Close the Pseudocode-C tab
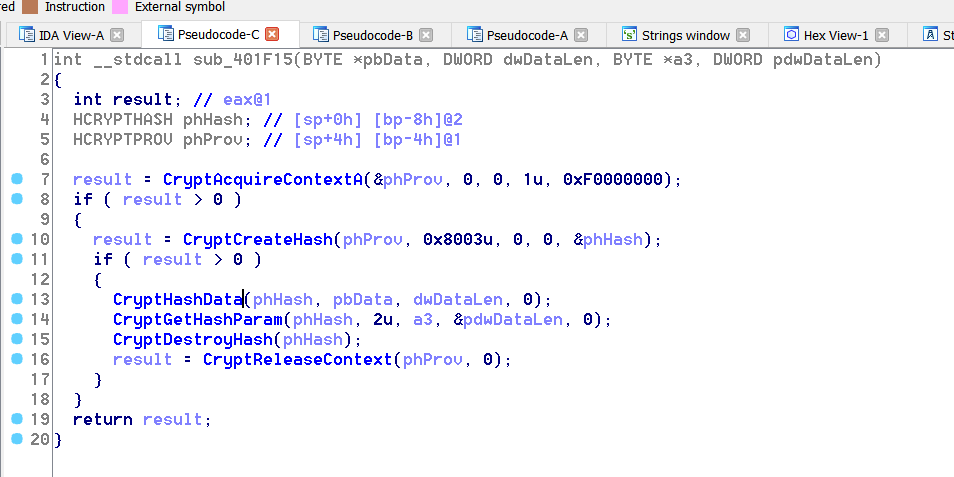Viewport: 954px width, 477px height. coord(272,35)
